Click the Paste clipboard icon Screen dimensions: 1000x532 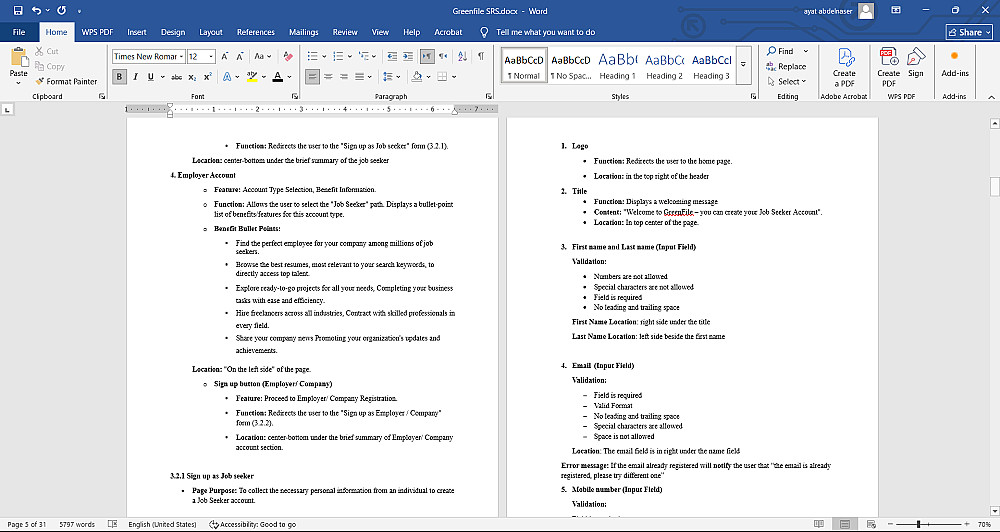coord(18,58)
